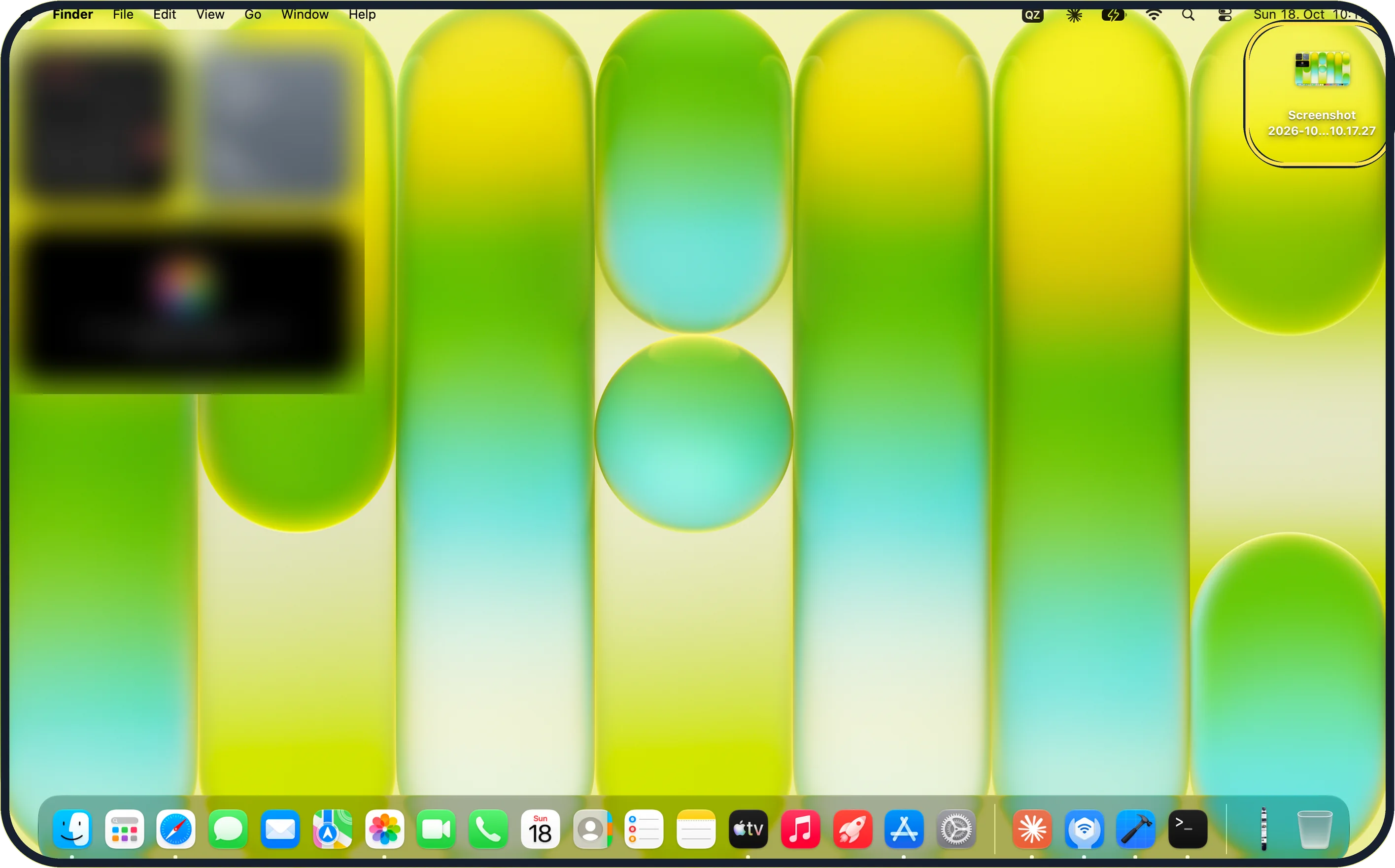Image resolution: width=1395 pixels, height=868 pixels.
Task: Select the Screenshot file on desktop
Action: click(1322, 95)
